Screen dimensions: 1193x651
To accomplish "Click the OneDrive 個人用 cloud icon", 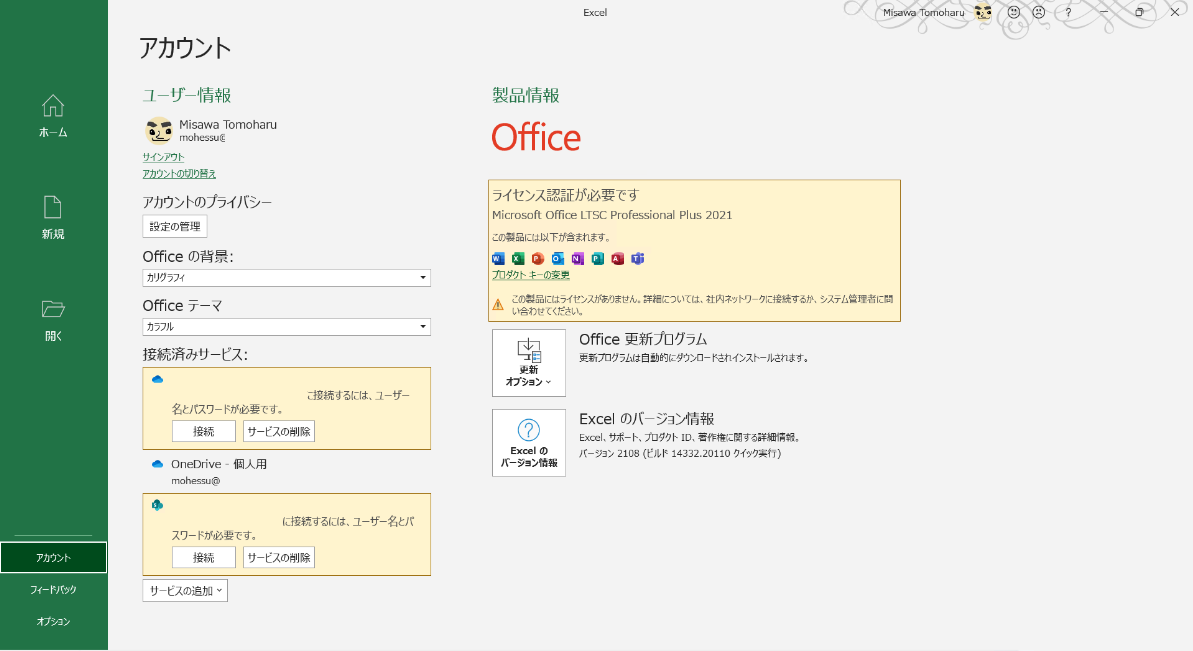I will coord(157,464).
